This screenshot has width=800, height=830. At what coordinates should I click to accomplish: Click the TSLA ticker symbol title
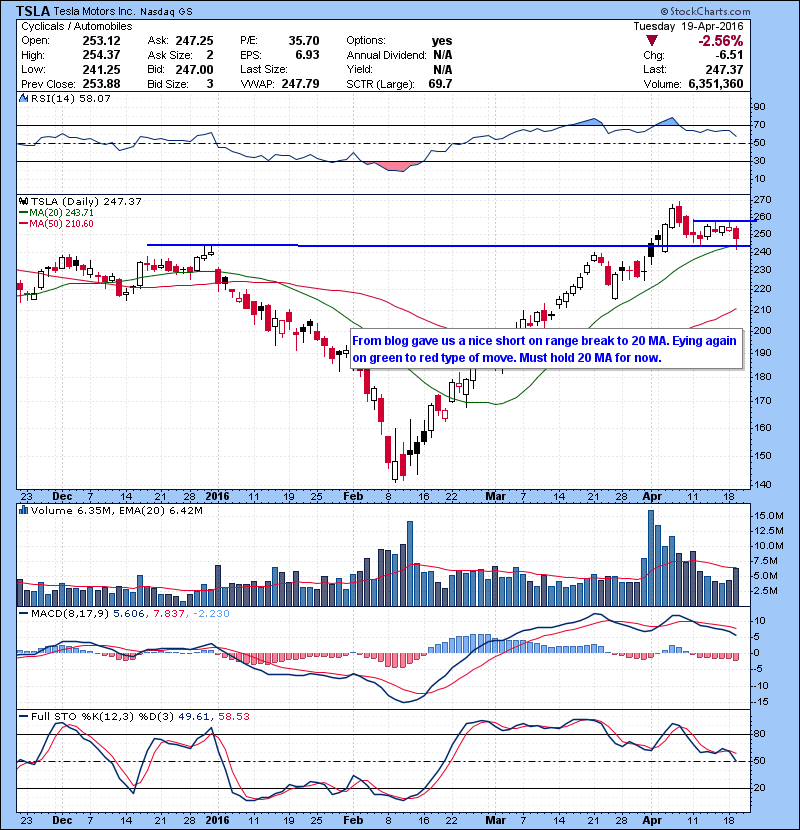[x=33, y=11]
